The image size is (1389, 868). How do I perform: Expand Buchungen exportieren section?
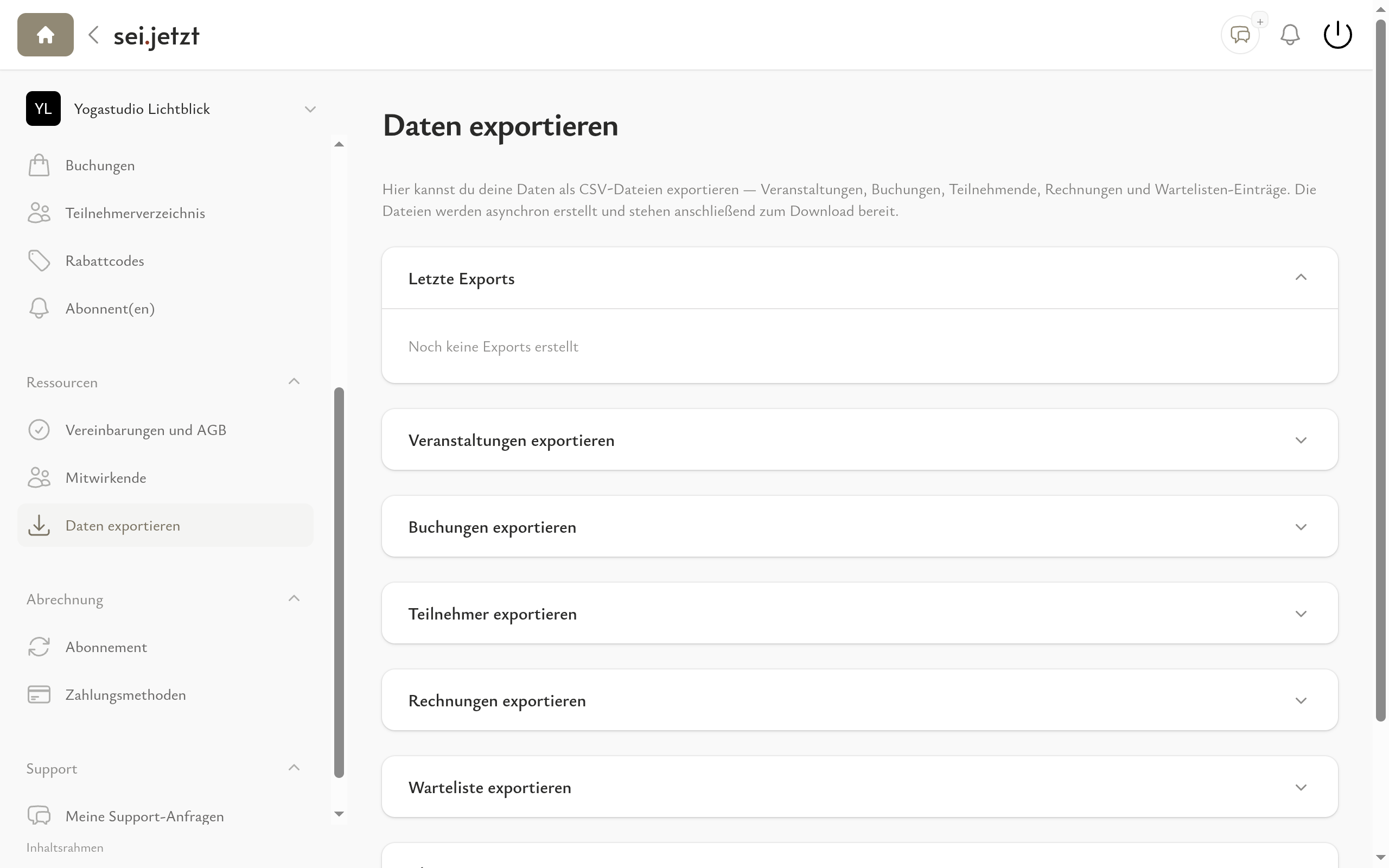coord(1301,527)
